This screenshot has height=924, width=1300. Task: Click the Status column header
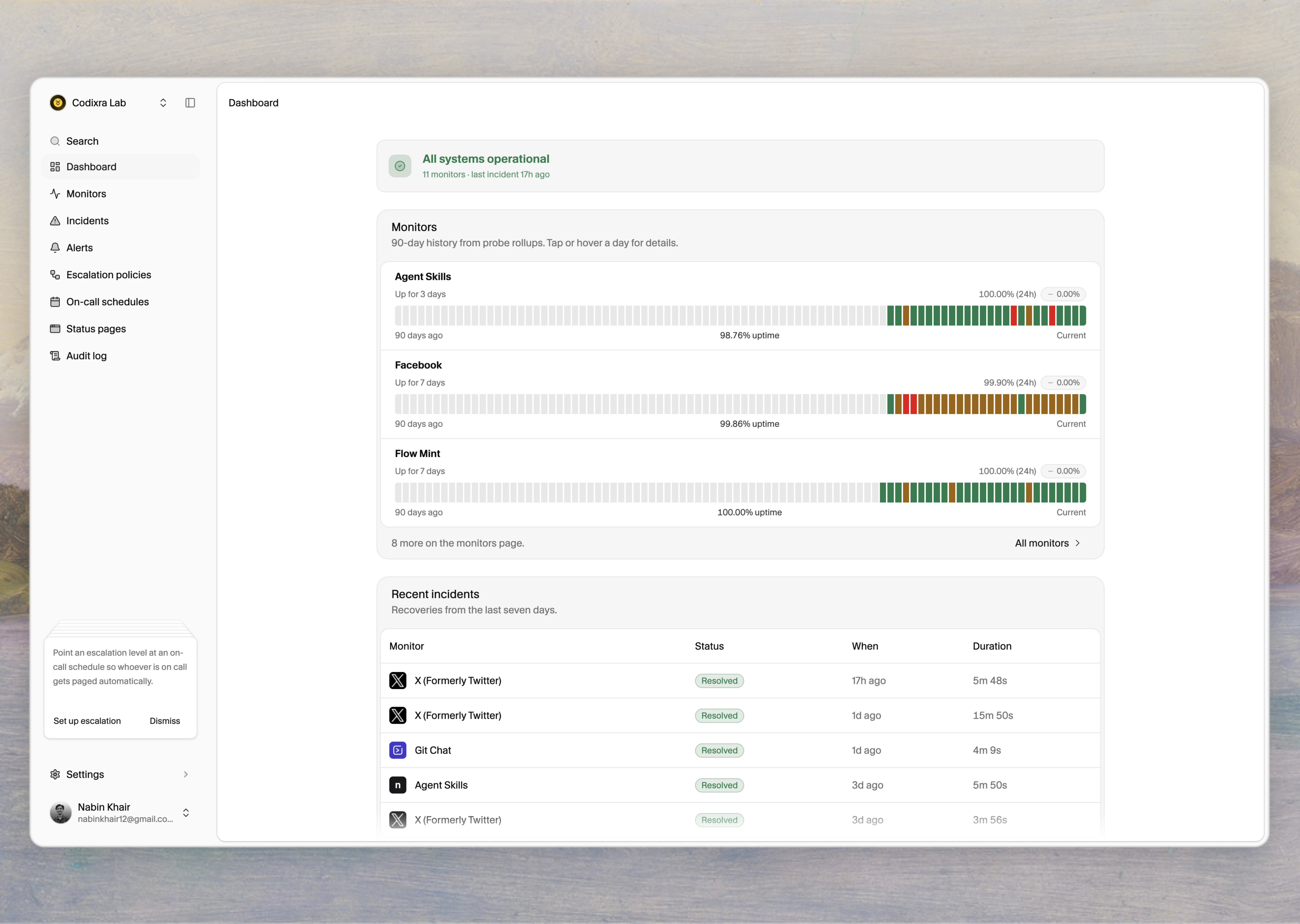[x=709, y=646]
